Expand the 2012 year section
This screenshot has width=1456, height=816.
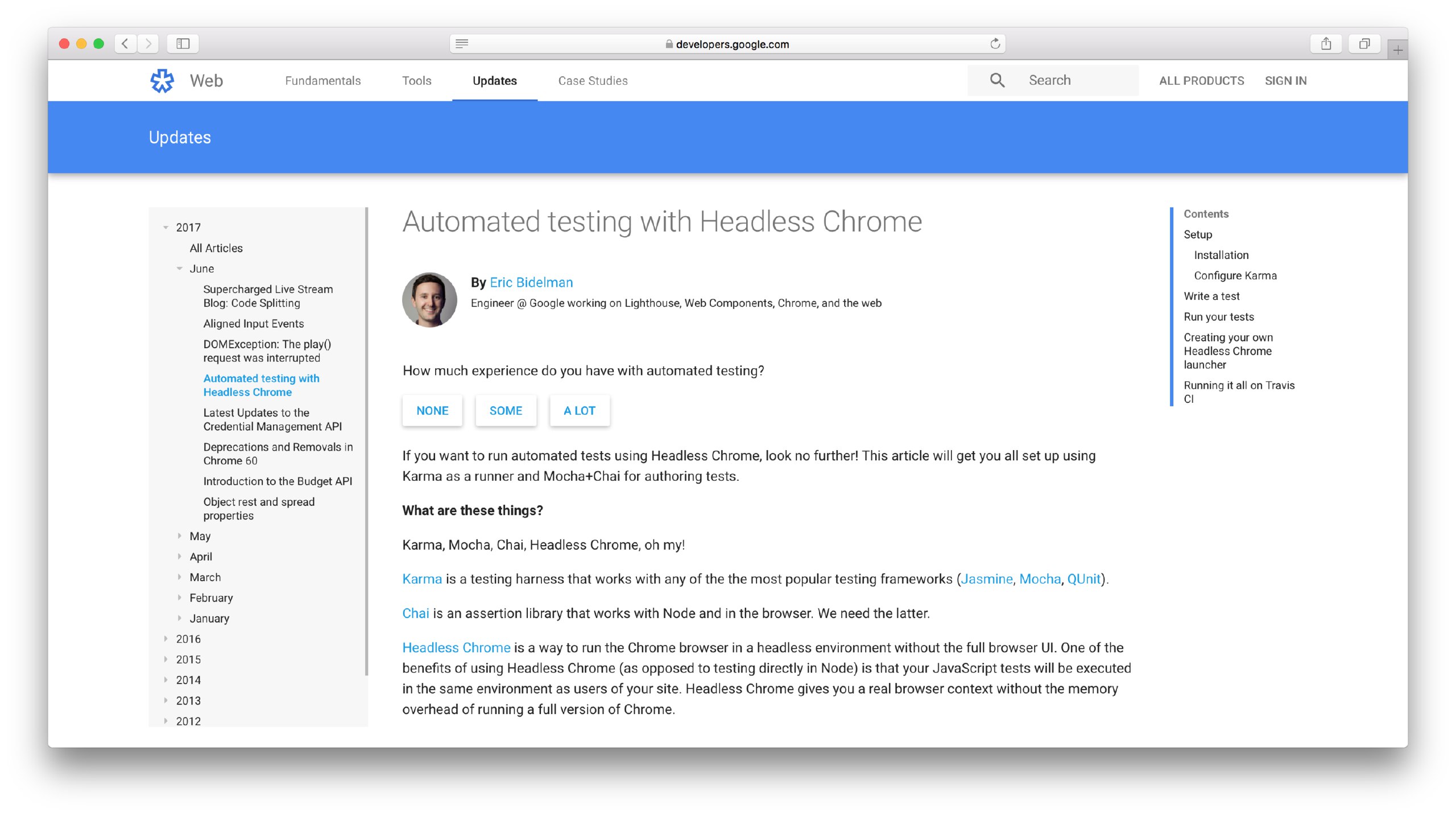166,720
